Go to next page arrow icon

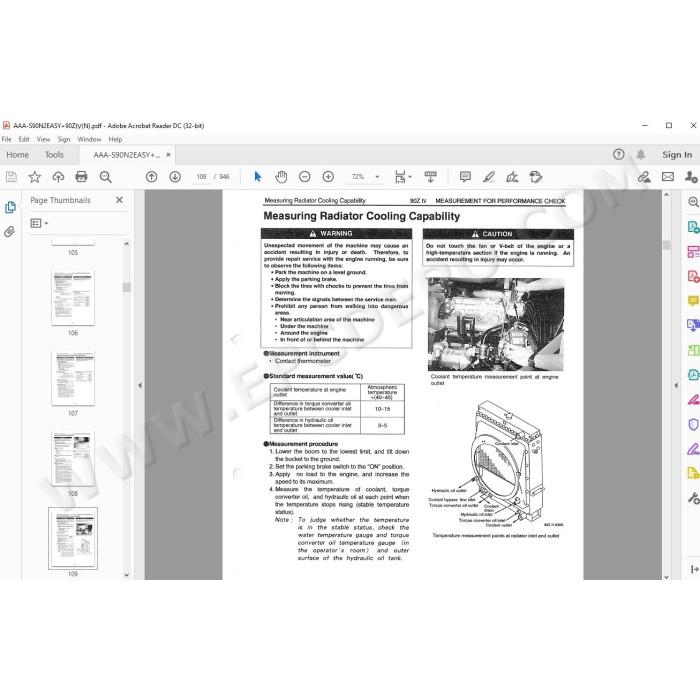pyautogui.click(x=175, y=177)
